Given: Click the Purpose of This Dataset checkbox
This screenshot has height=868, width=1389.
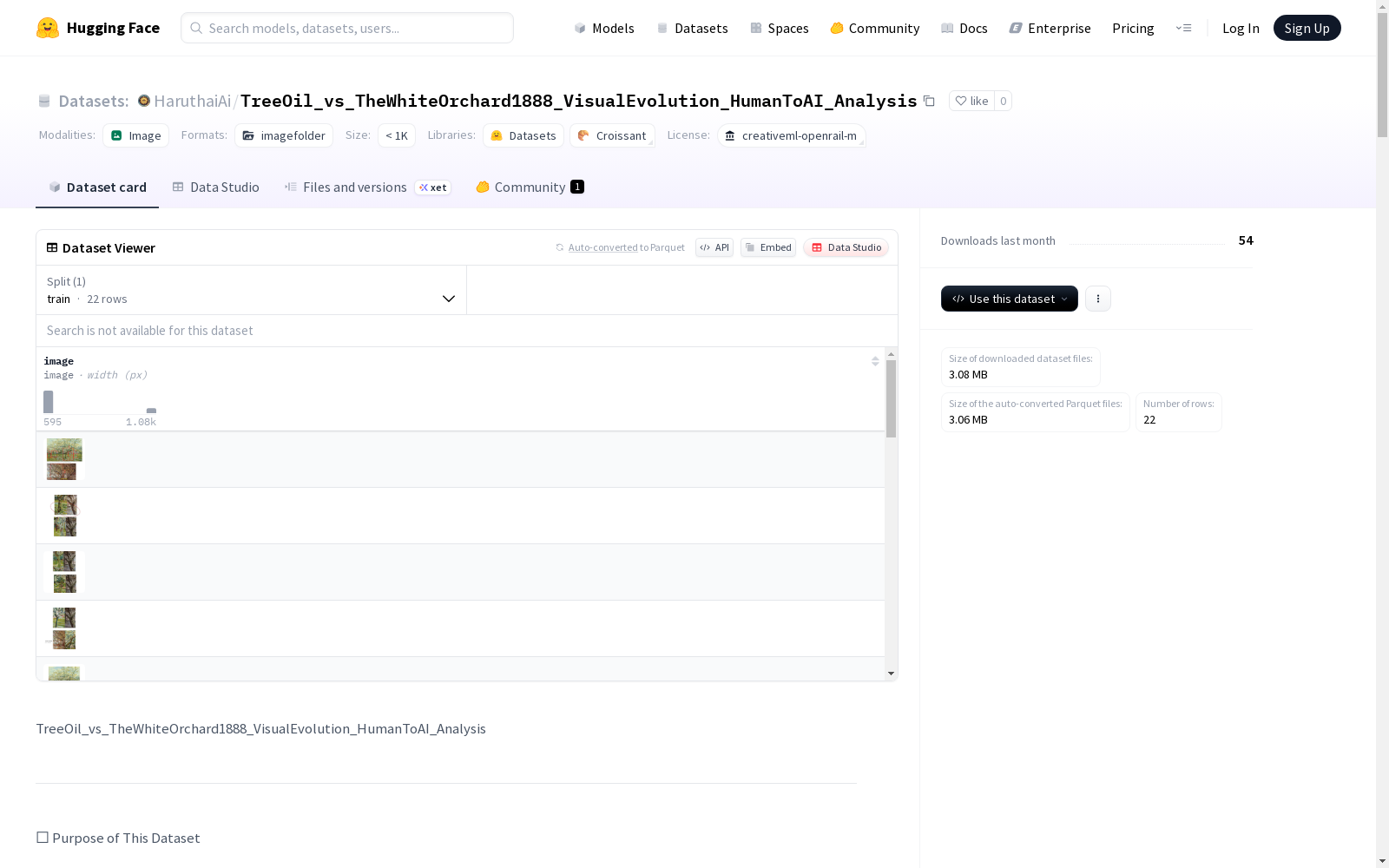Looking at the screenshot, I should coord(43,838).
